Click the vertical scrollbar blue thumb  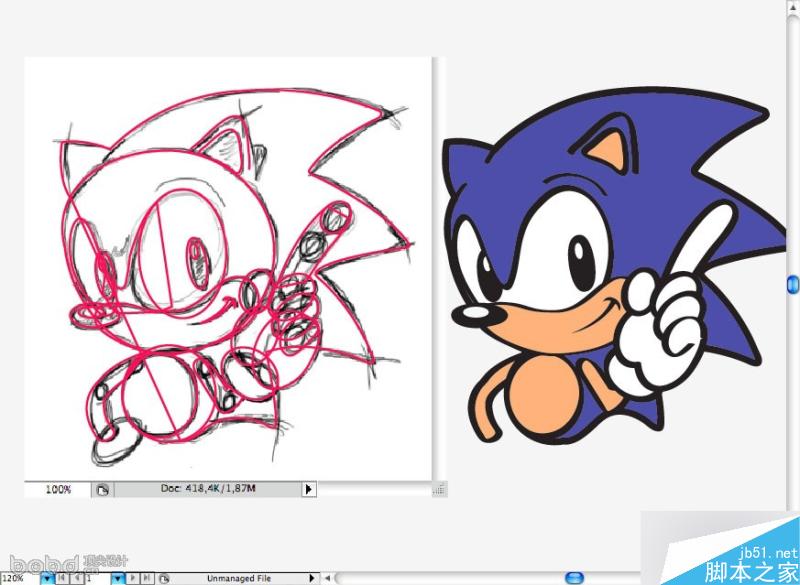click(x=793, y=285)
